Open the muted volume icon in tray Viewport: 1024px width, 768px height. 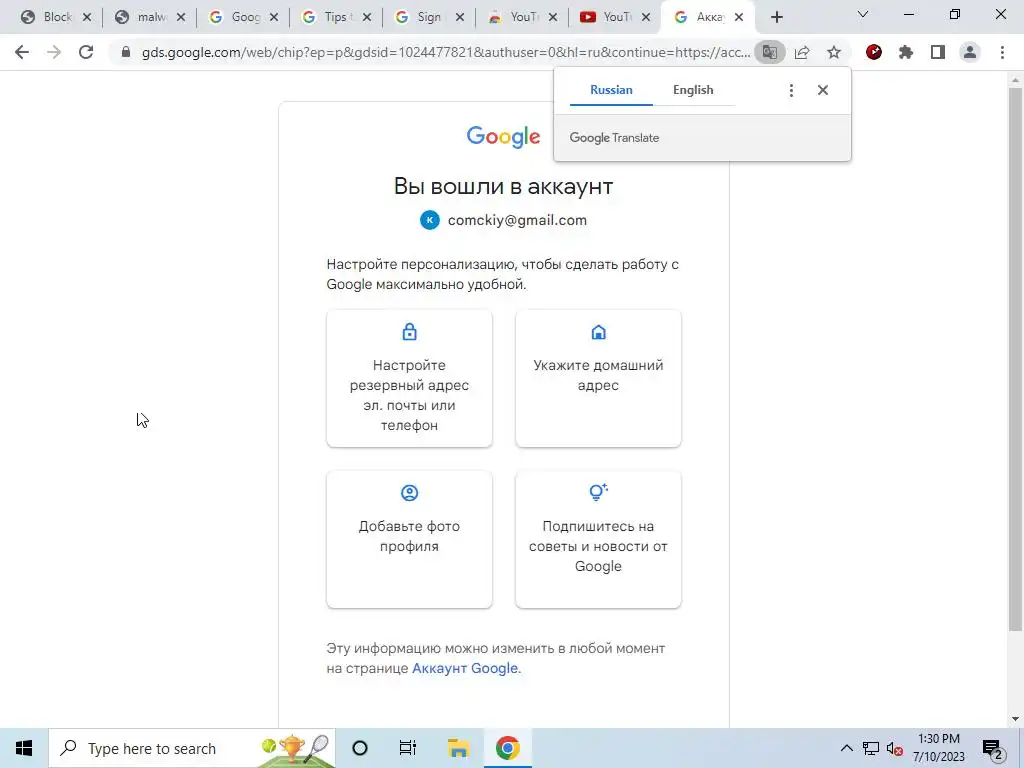click(895, 749)
